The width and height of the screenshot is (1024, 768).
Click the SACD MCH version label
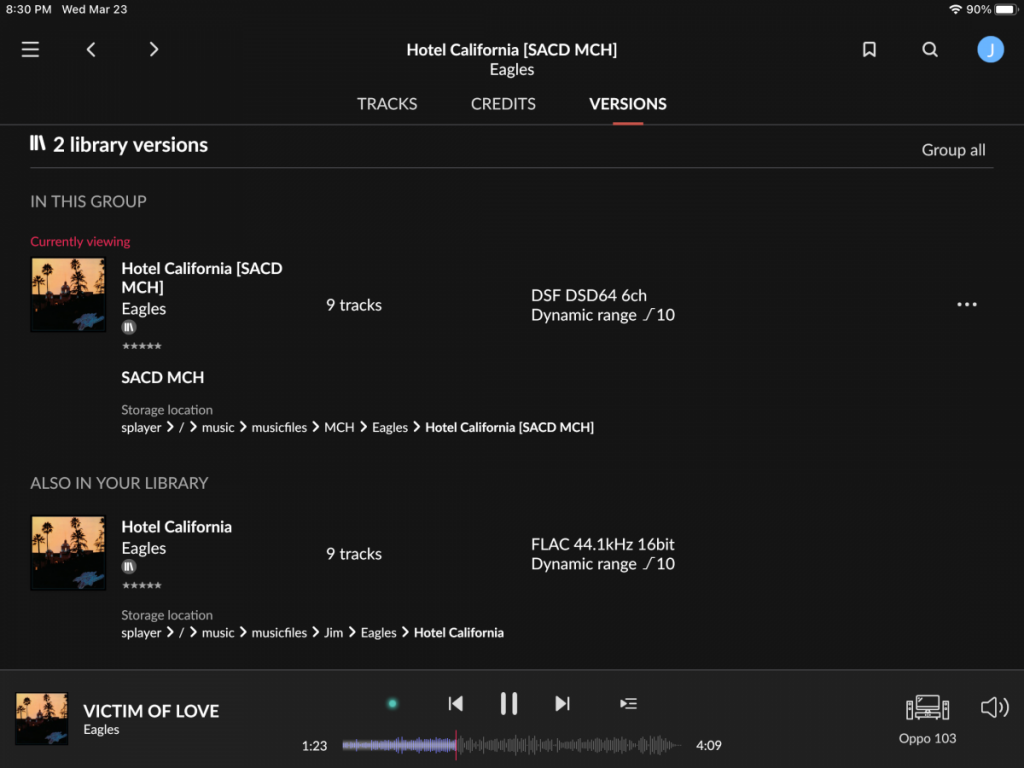click(163, 377)
